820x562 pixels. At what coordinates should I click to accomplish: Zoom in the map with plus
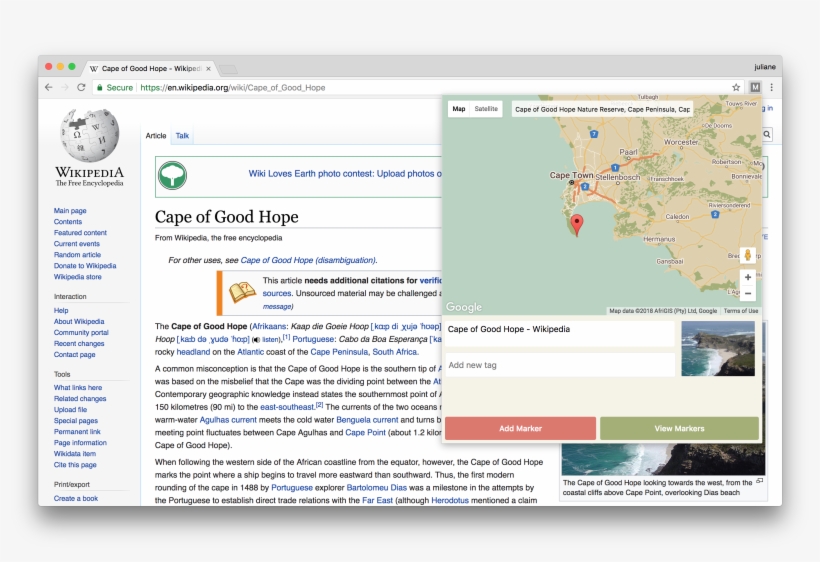tap(748, 277)
